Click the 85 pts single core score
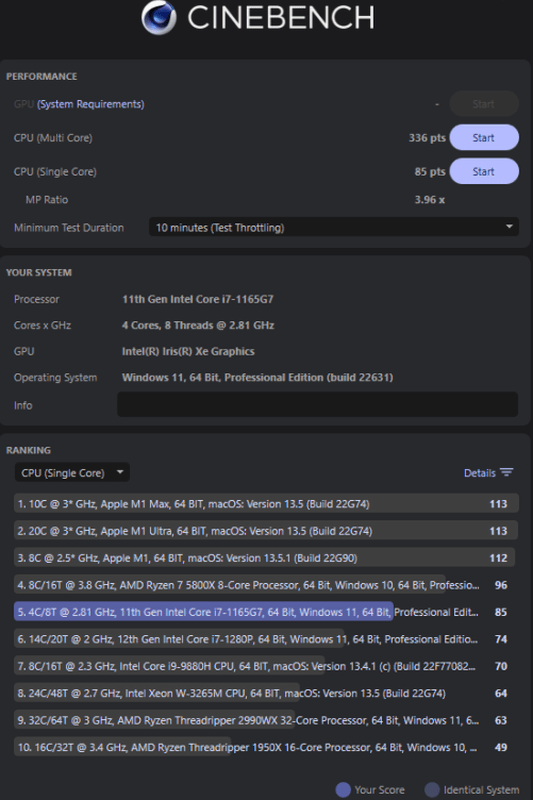The height and width of the screenshot is (800, 533). point(429,171)
